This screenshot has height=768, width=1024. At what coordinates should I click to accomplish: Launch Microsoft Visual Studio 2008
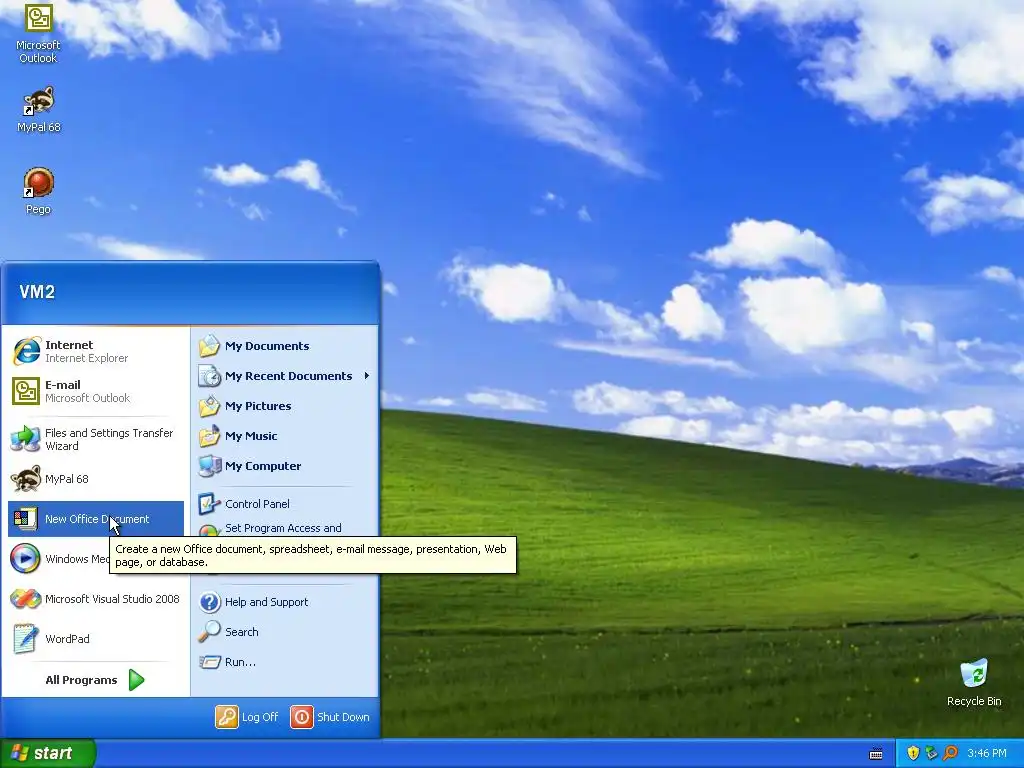96,599
